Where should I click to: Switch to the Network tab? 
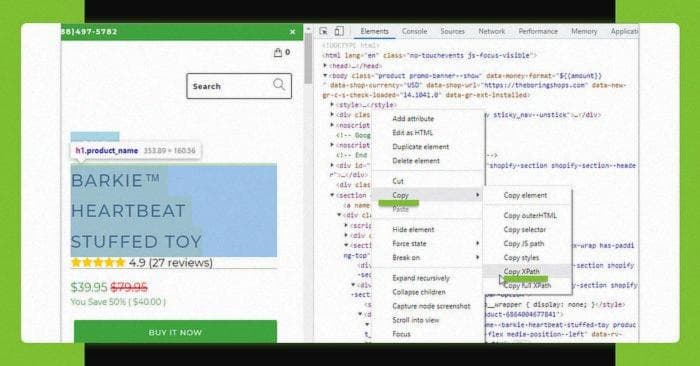(x=492, y=31)
